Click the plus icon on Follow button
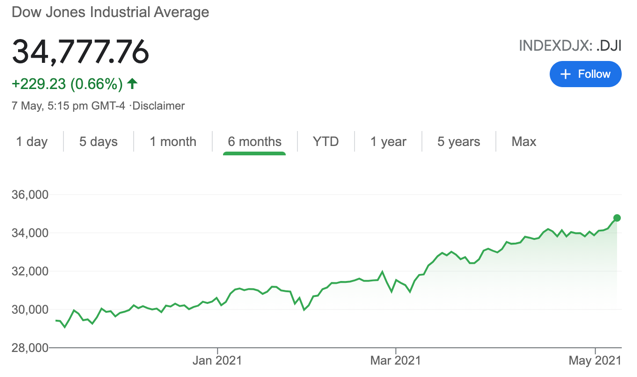 566,74
